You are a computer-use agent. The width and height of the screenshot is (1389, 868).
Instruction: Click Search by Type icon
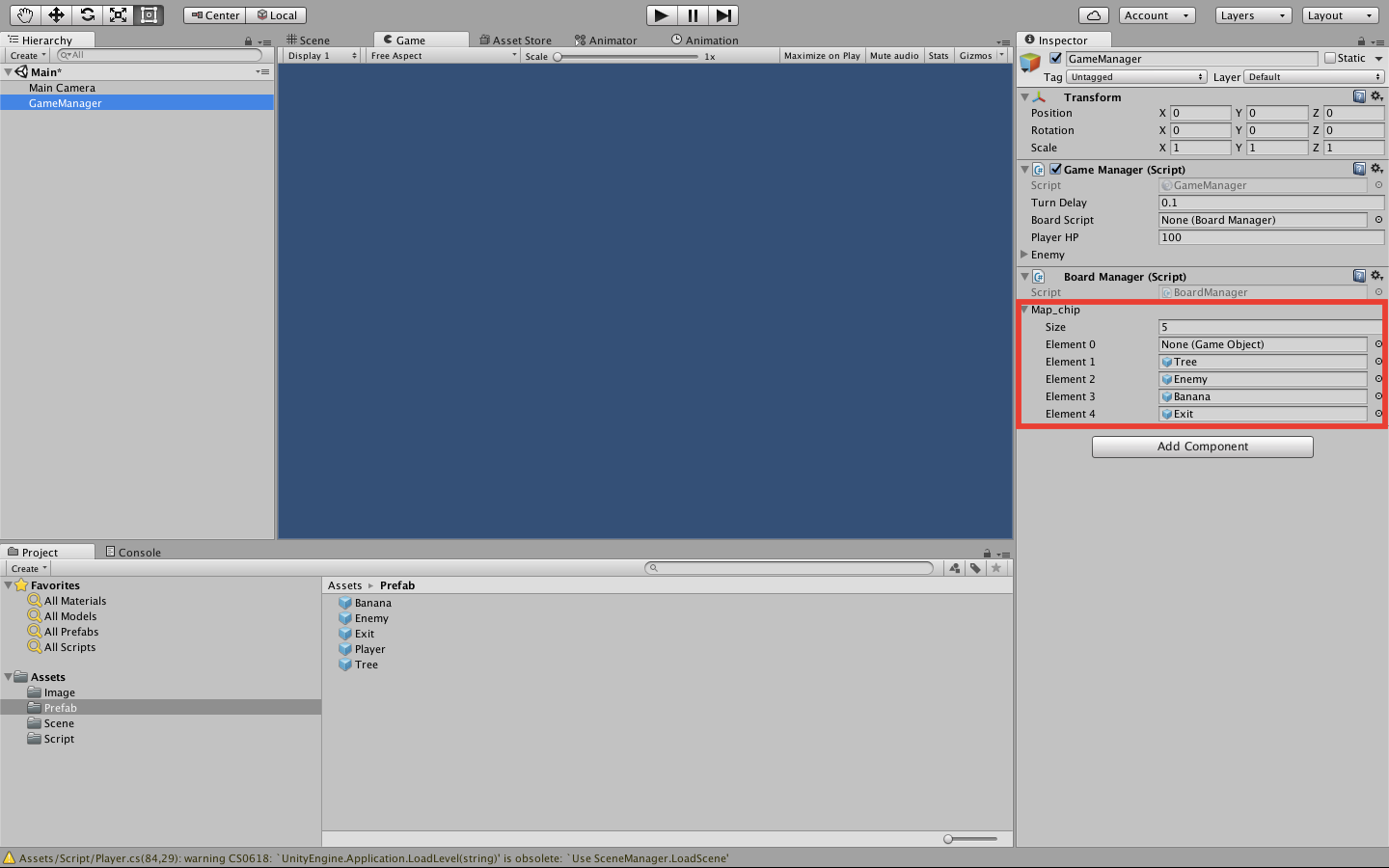(x=954, y=568)
